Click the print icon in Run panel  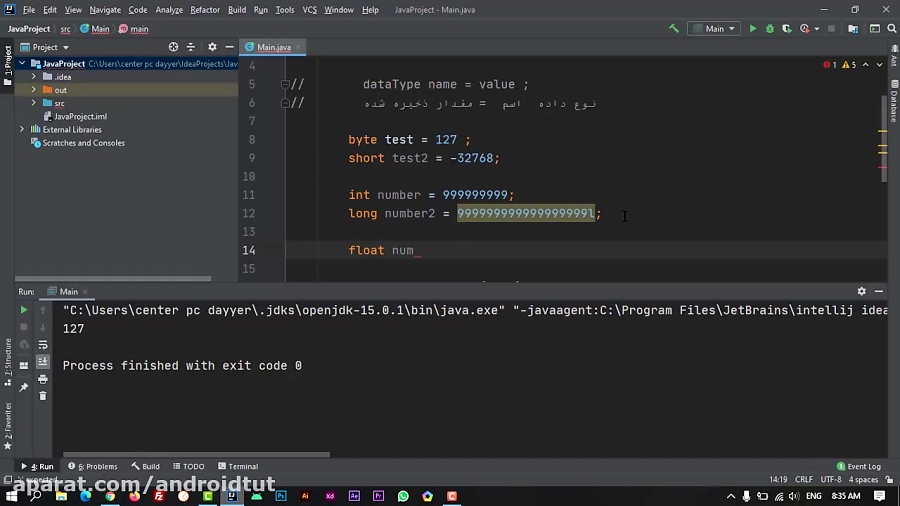pyautogui.click(x=43, y=379)
